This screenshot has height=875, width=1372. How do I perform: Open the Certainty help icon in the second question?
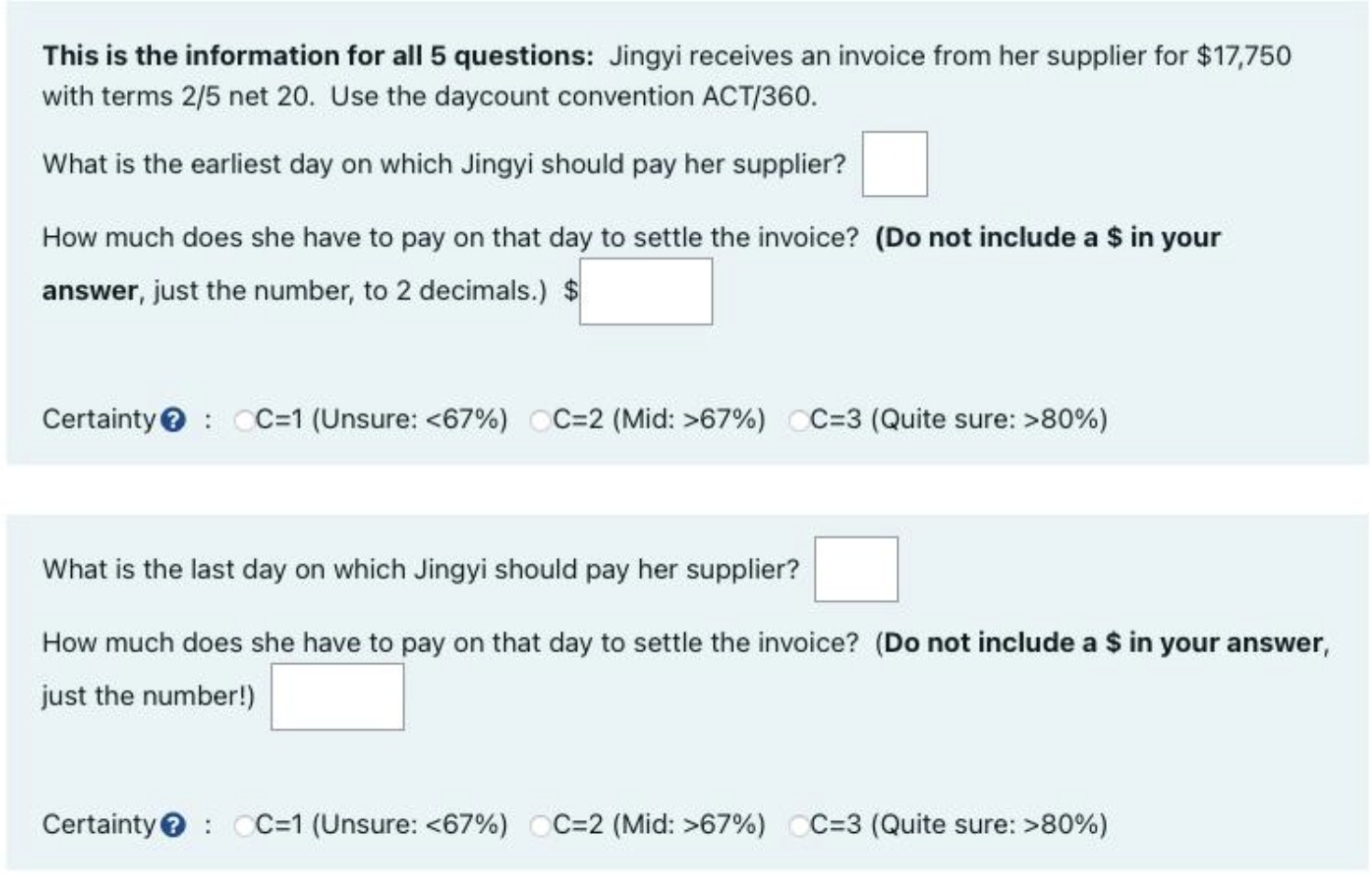click(x=173, y=825)
